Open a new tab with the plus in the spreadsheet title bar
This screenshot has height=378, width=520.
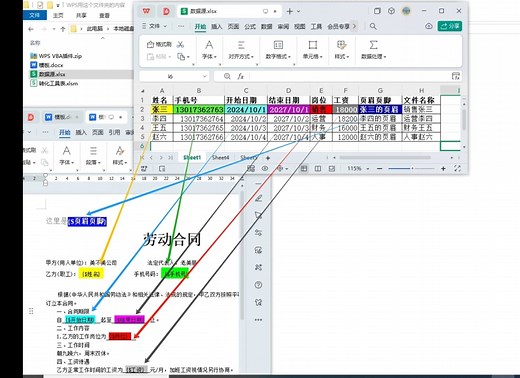(x=289, y=11)
